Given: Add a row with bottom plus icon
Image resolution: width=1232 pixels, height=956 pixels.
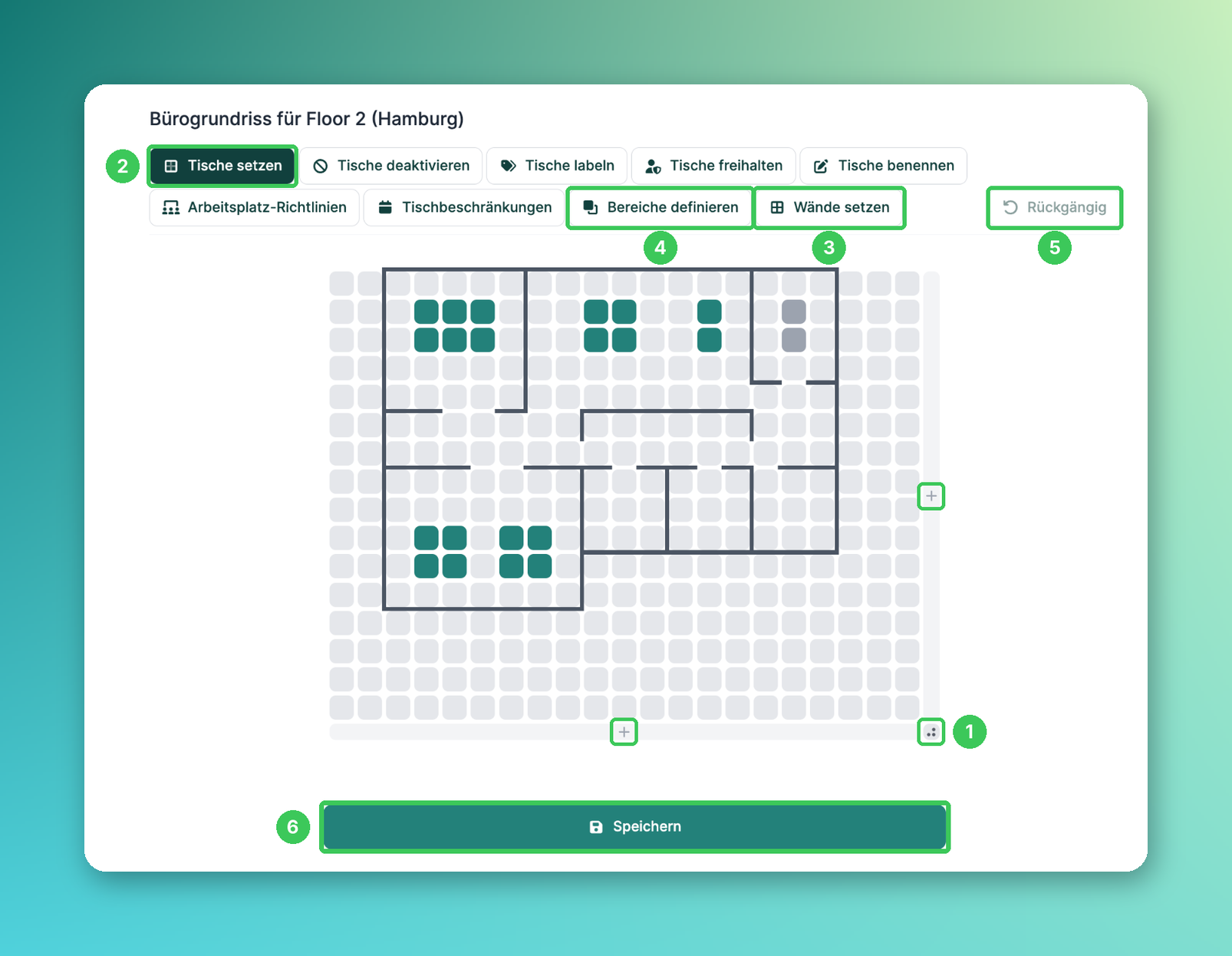Looking at the screenshot, I should point(624,732).
